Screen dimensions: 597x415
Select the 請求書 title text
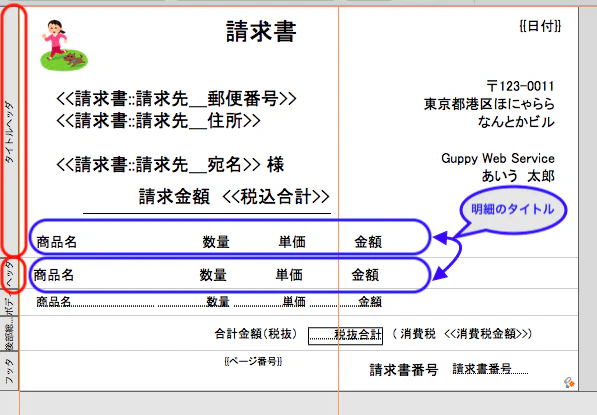(261, 32)
